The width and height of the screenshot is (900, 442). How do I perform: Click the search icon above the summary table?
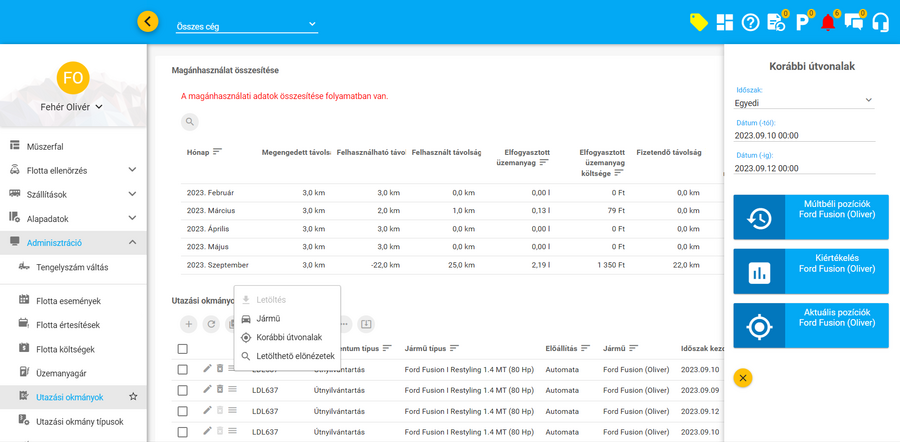[189, 122]
